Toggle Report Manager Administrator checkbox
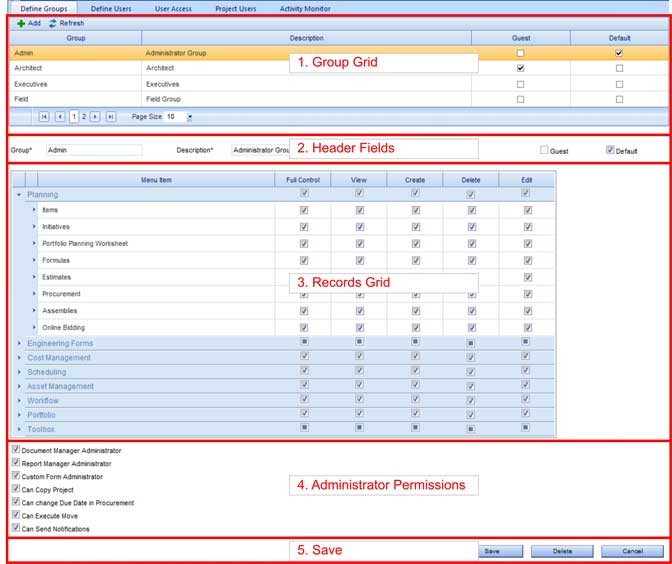This screenshot has width=672, height=564. click(16, 462)
